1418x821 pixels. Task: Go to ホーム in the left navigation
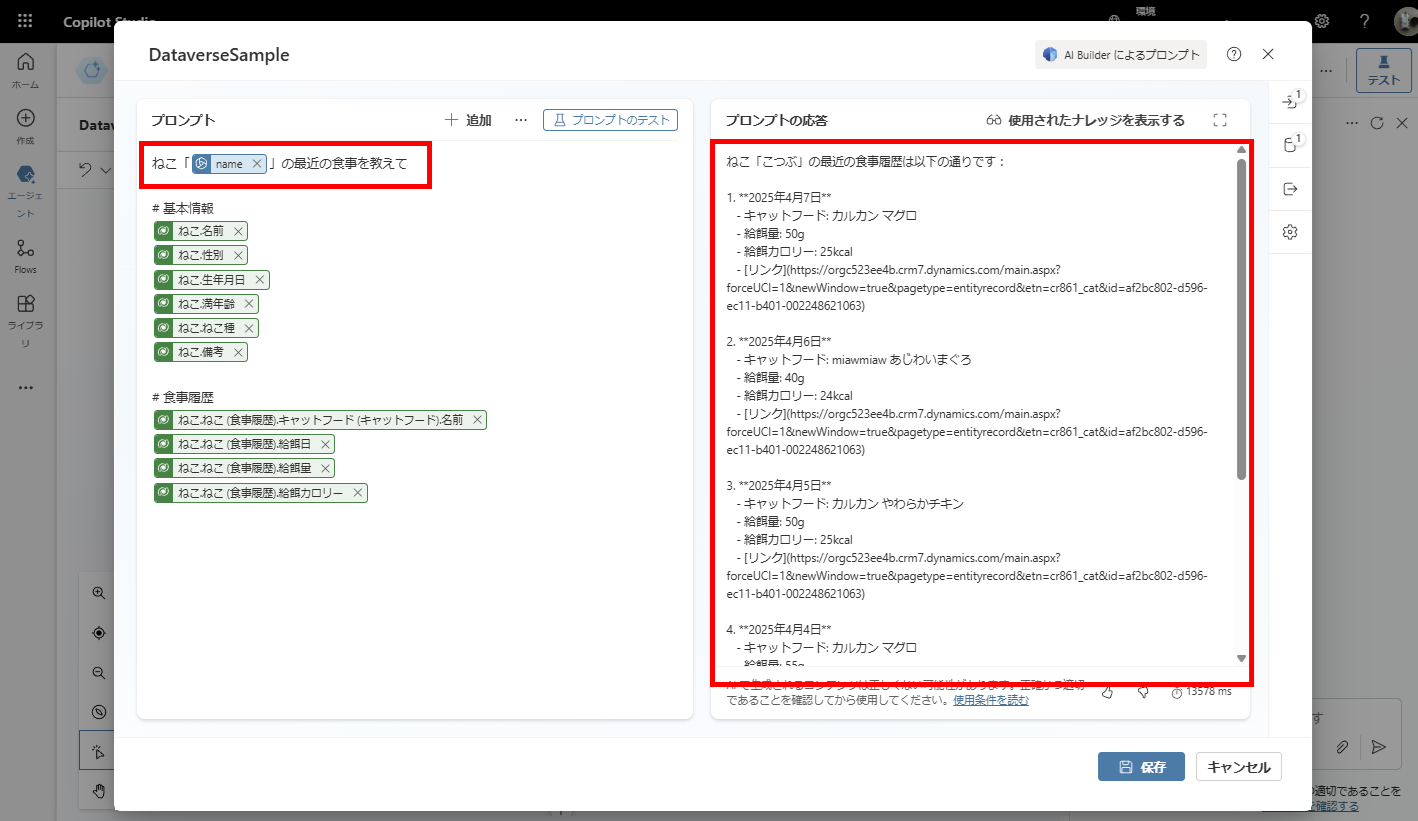click(x=26, y=70)
